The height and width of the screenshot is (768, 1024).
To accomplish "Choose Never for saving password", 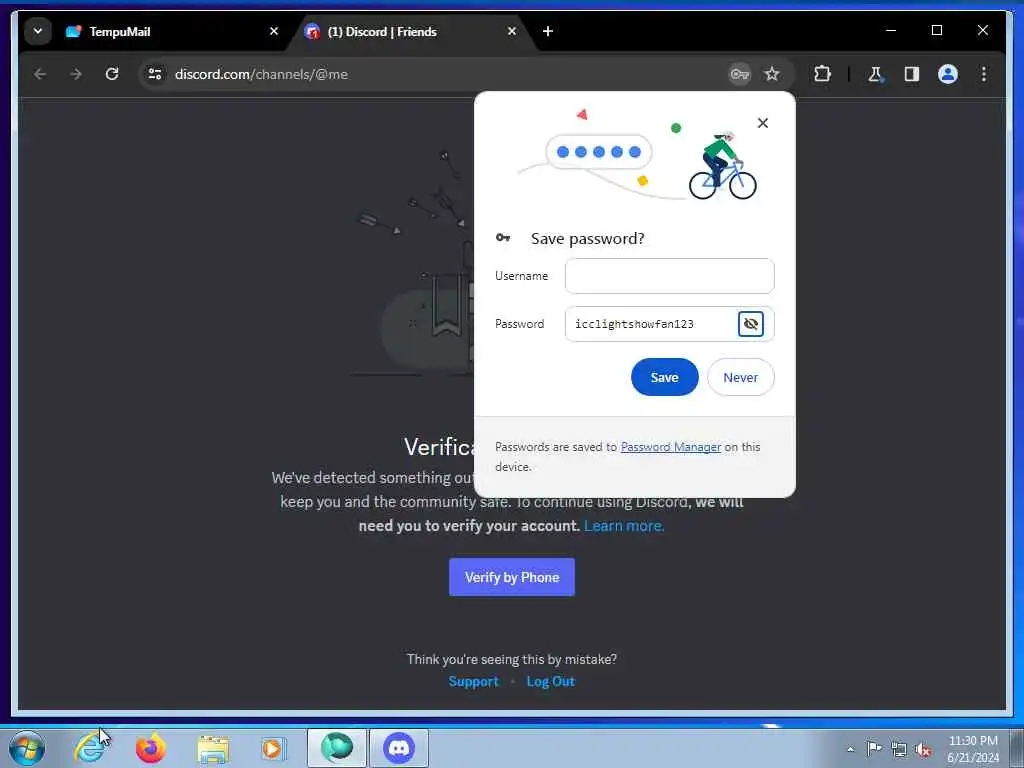I will (741, 377).
